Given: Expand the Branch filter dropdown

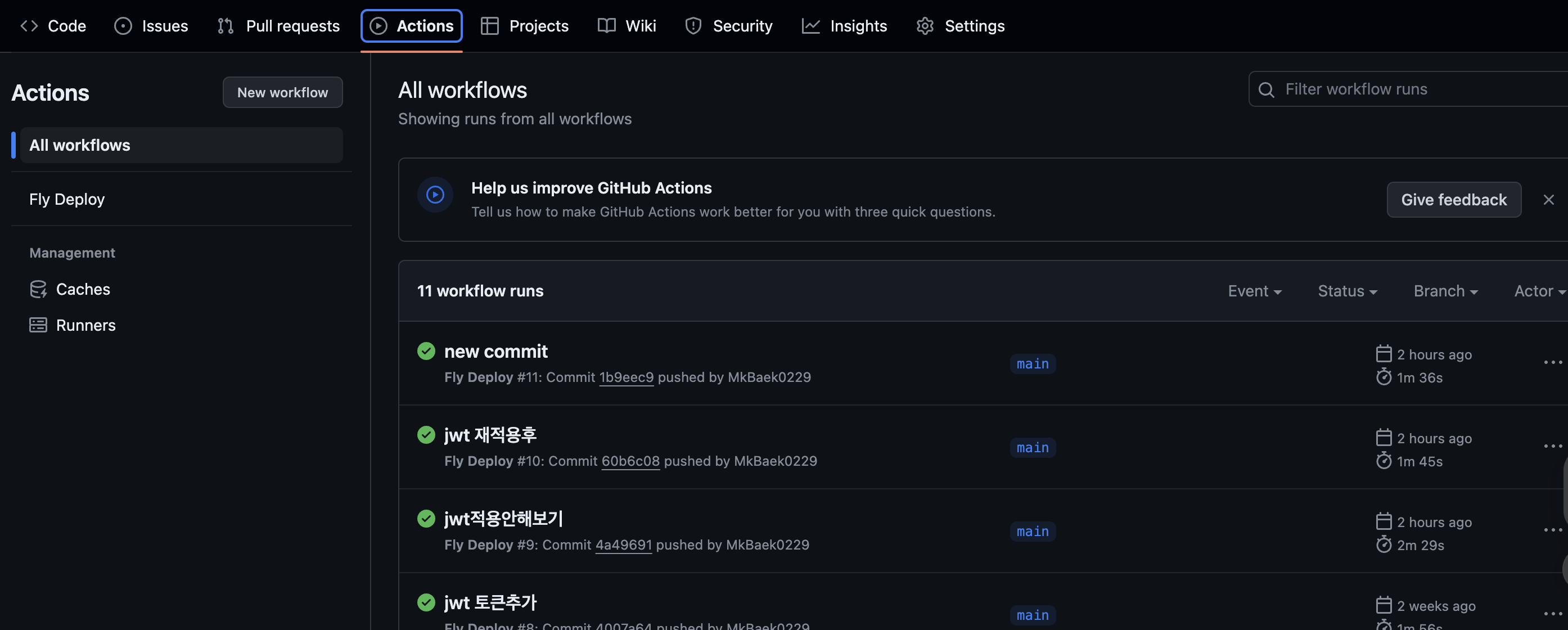Looking at the screenshot, I should (1445, 291).
